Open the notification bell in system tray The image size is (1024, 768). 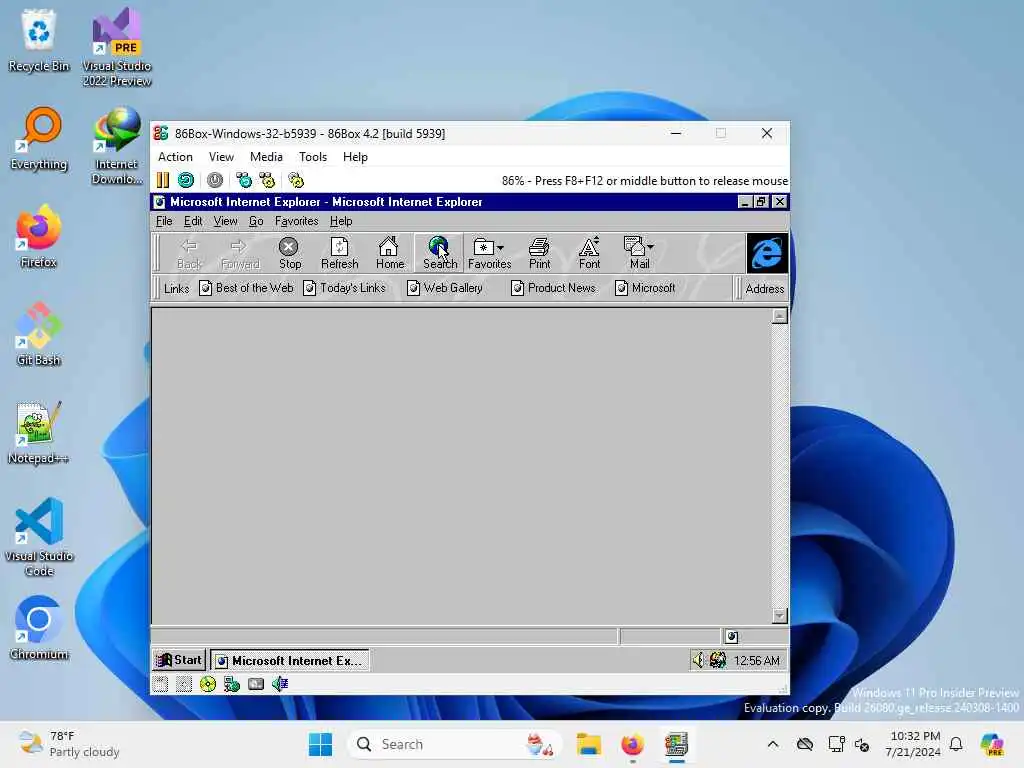coord(956,744)
